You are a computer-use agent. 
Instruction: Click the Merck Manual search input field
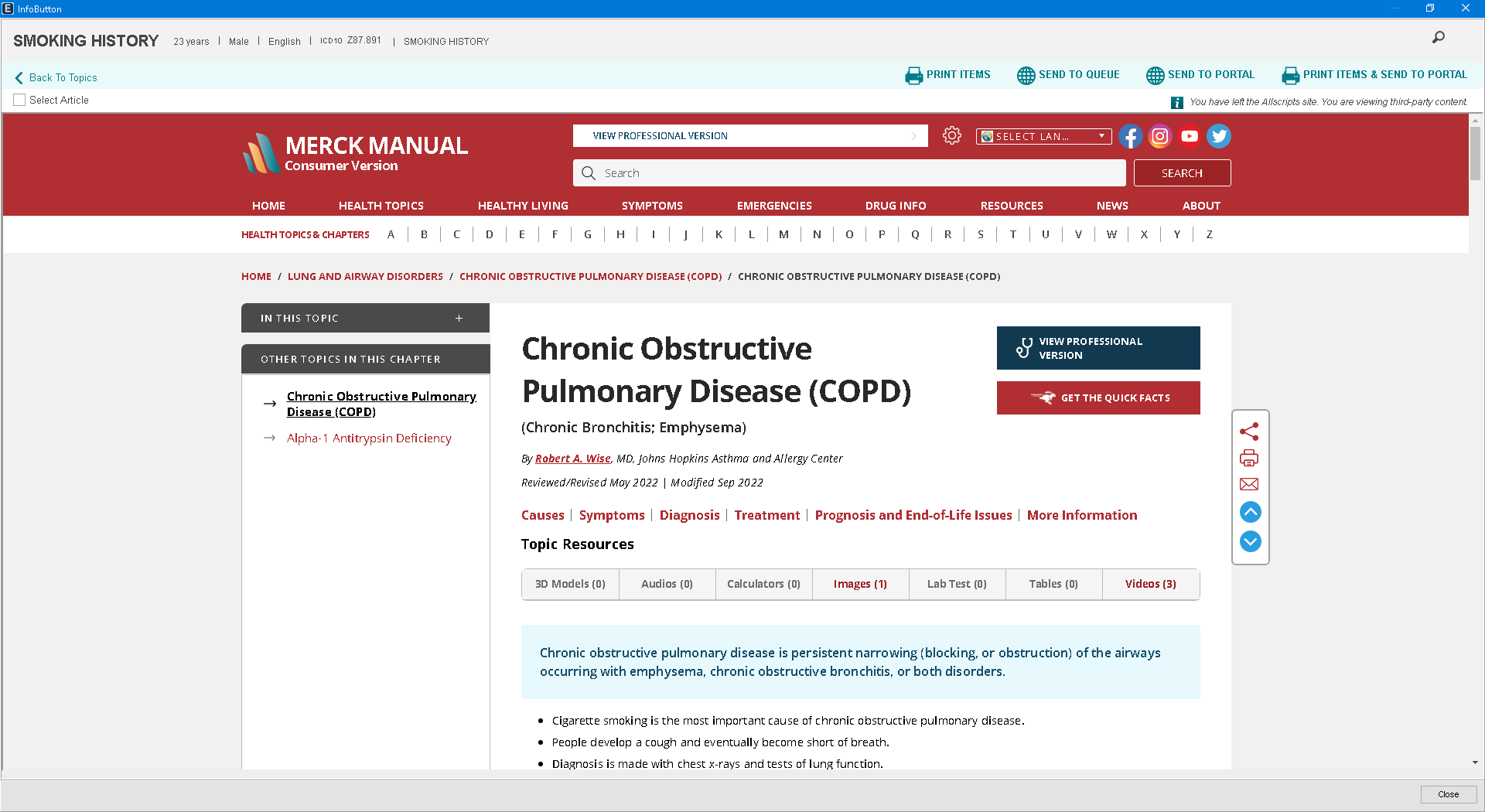tap(849, 173)
